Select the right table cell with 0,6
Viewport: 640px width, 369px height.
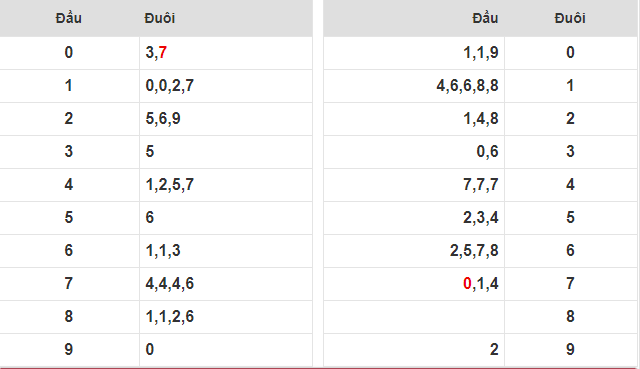414,151
